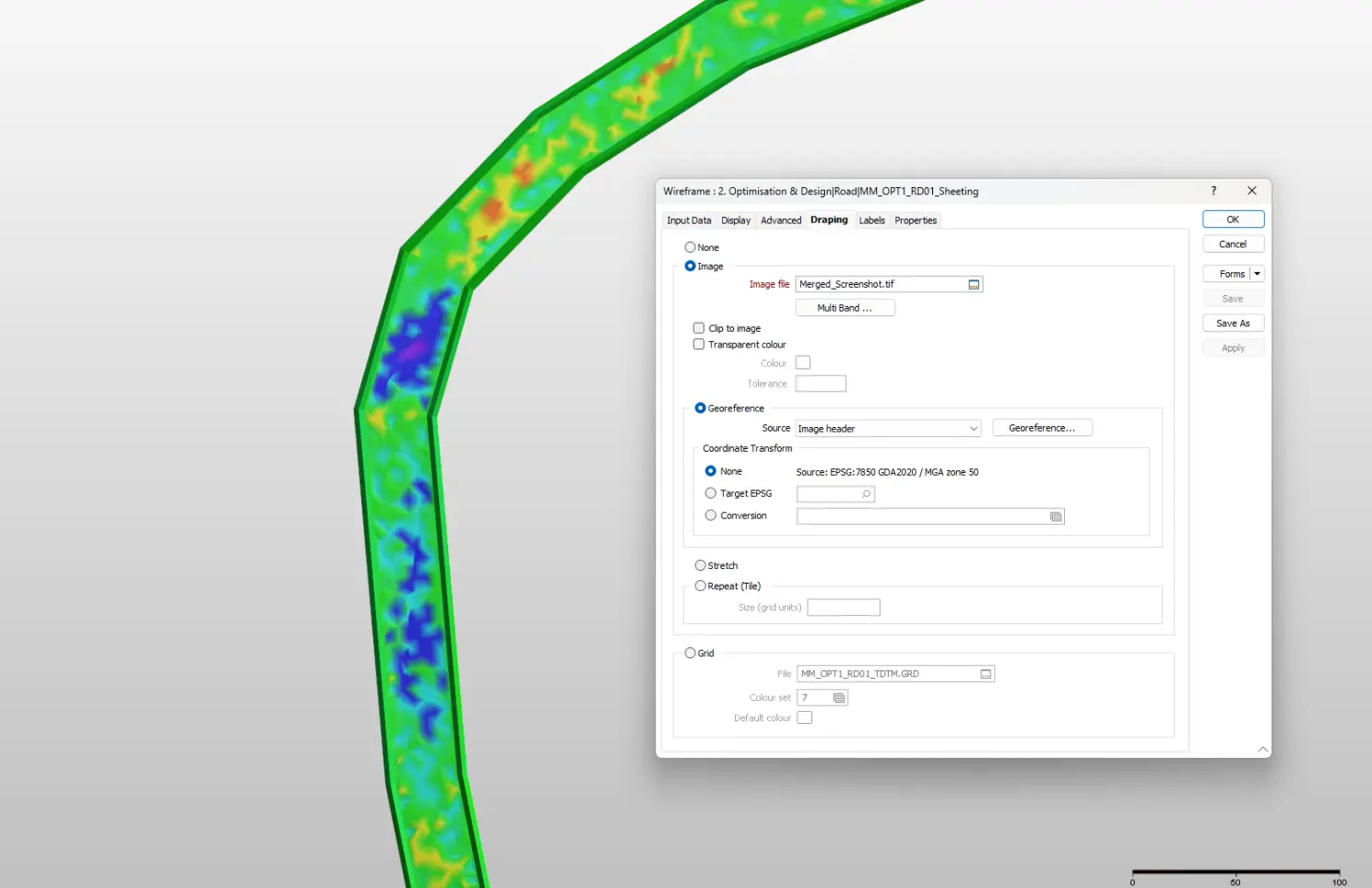Enable Clip to image
Image resolution: width=1372 pixels, height=888 pixels.
699,328
